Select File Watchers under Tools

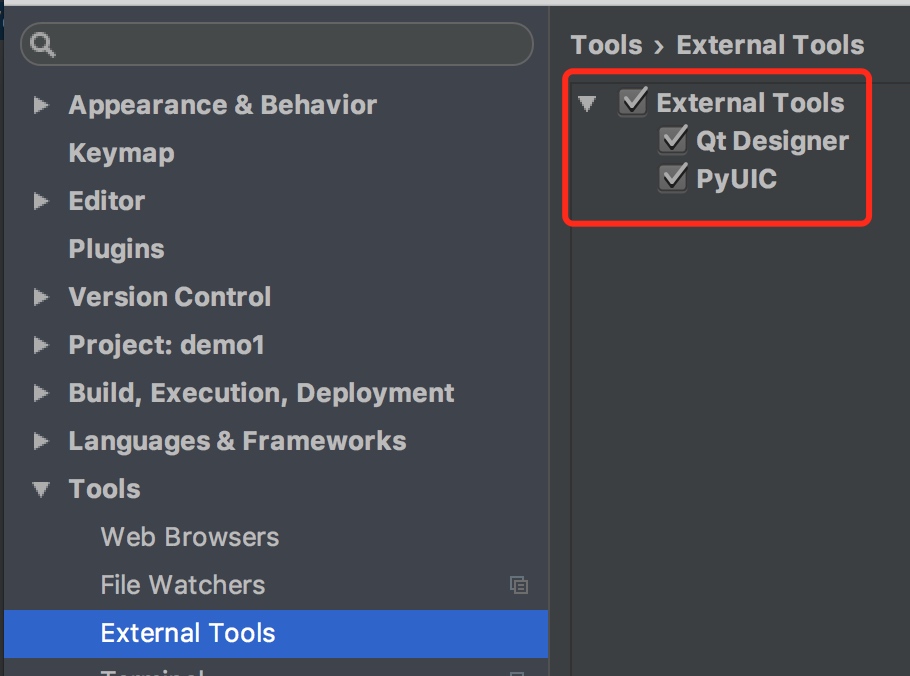183,585
